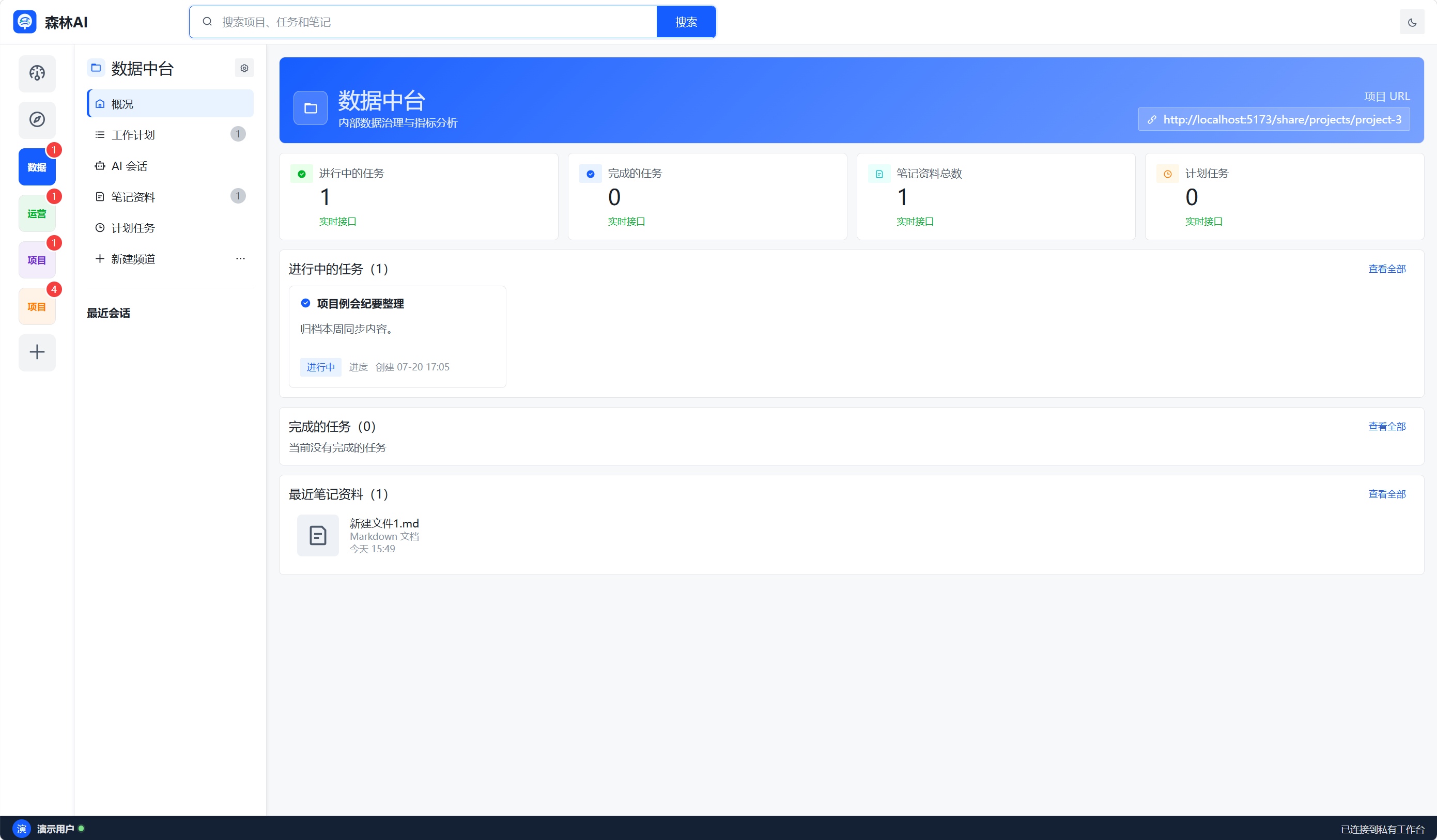
Task: Click 实时接口 under 笔记资料总数 card
Action: [x=915, y=221]
